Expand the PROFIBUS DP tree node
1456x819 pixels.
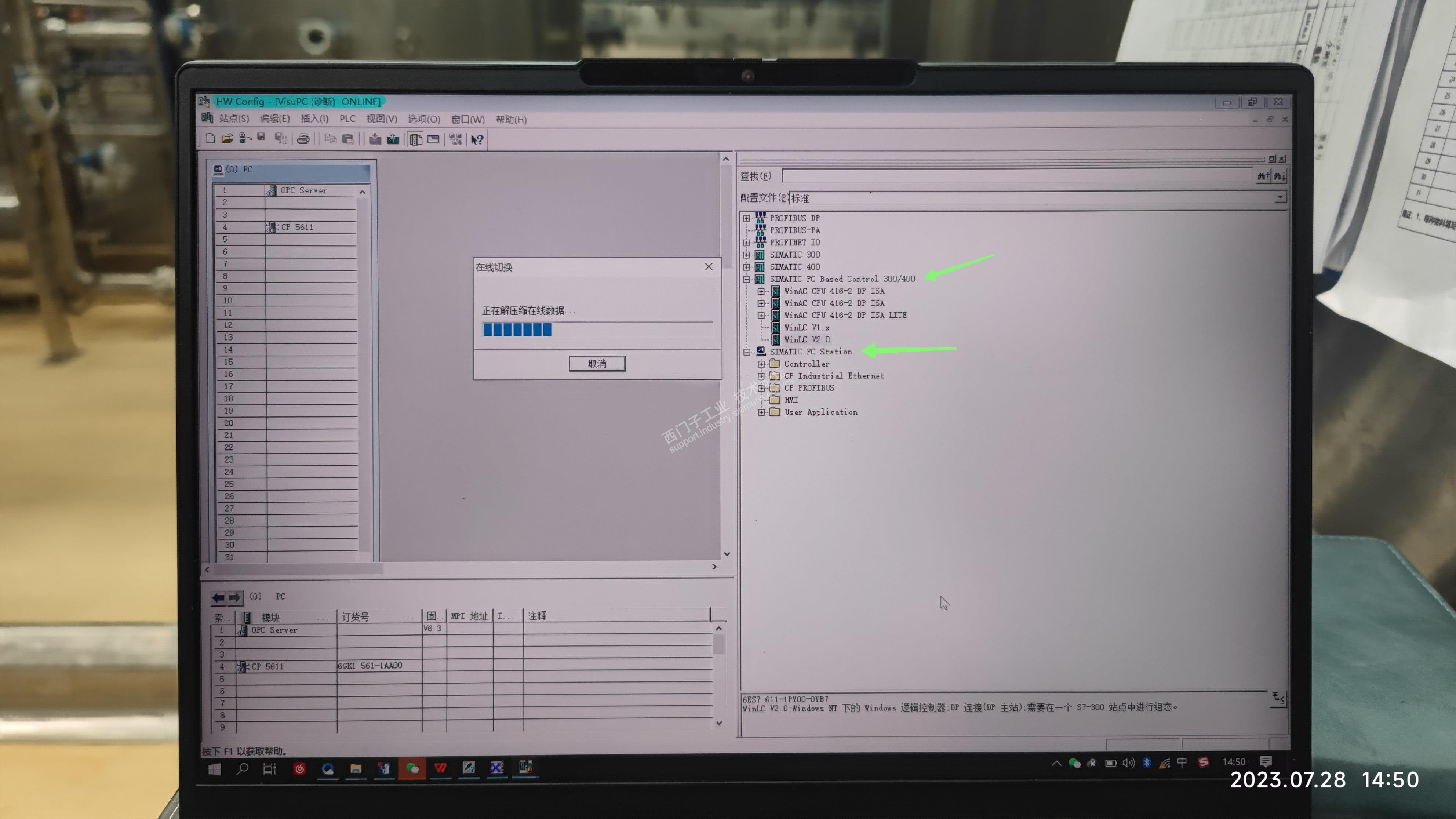[747, 218]
